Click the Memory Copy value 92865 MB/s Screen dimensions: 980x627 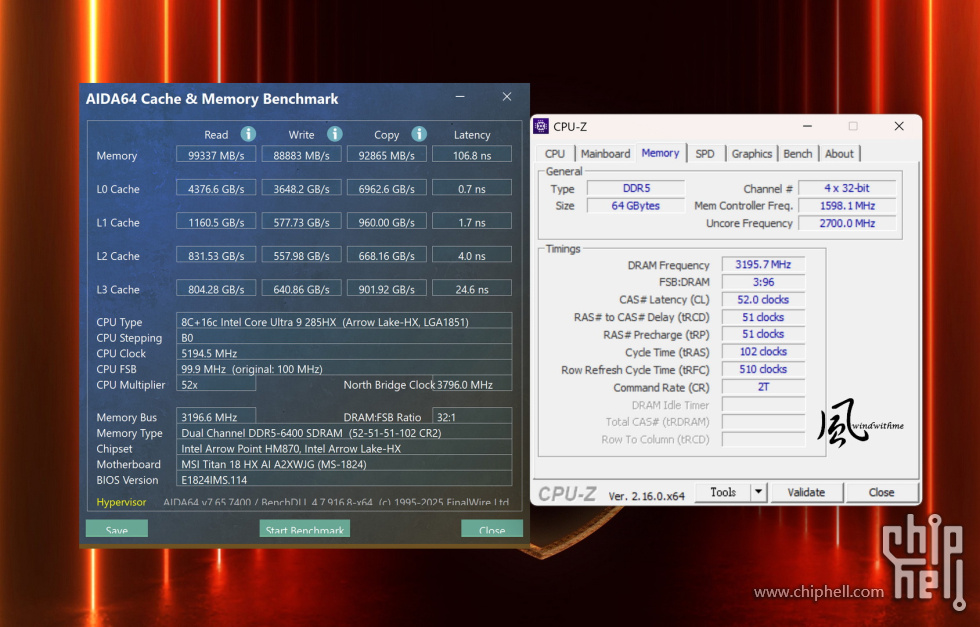pos(386,155)
